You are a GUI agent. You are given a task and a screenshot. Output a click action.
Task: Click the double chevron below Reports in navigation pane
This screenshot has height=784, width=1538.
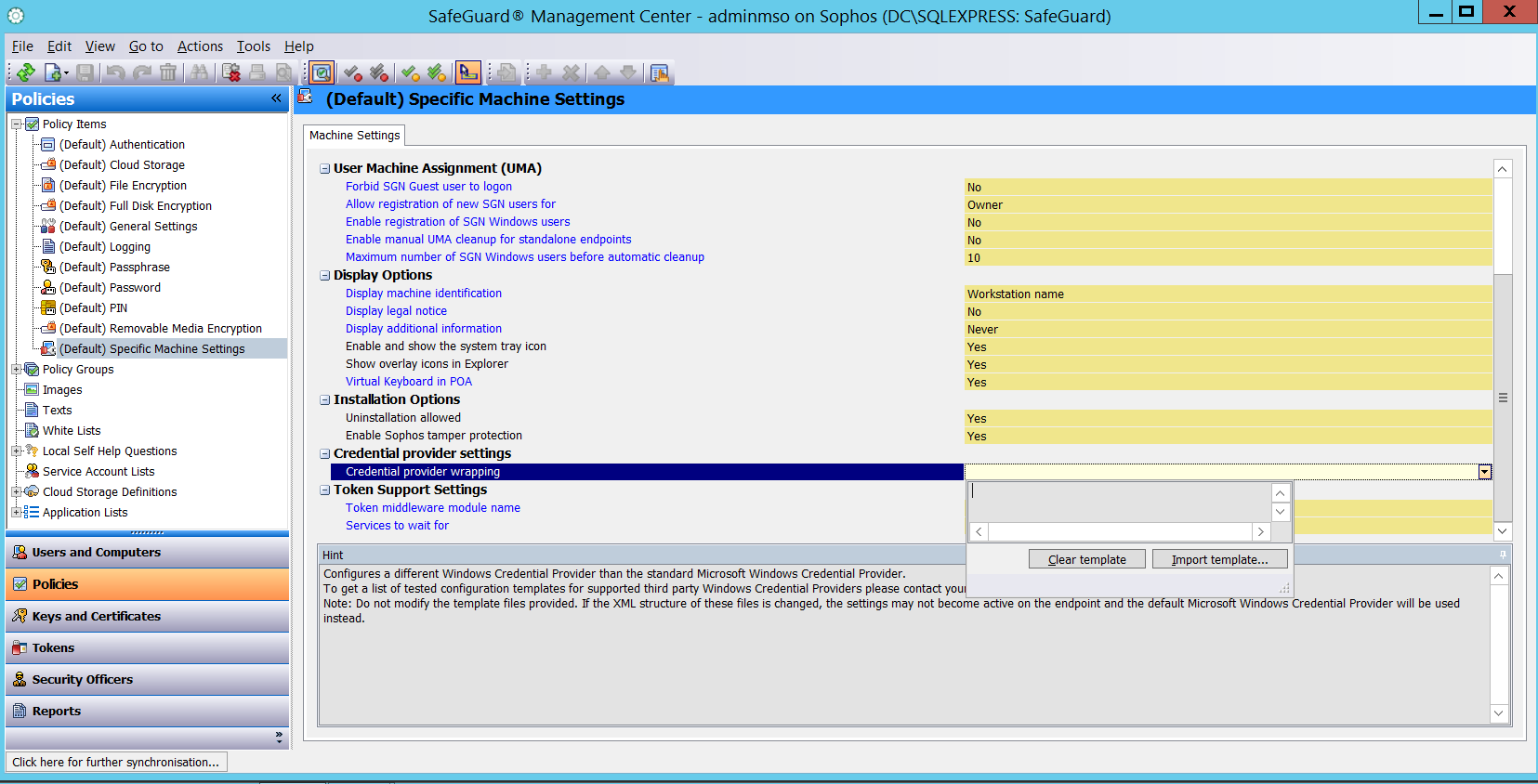[x=279, y=737]
